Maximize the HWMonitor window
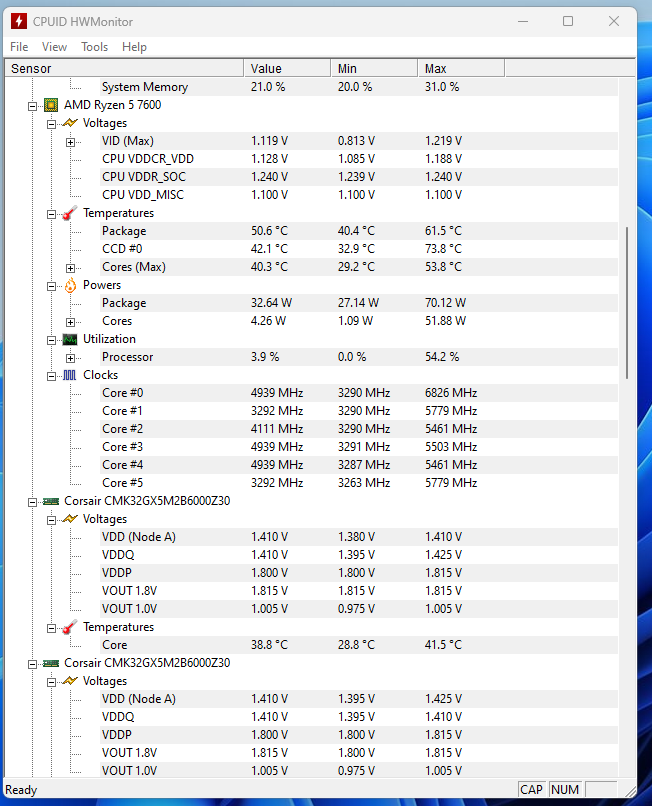The image size is (652, 806). click(x=568, y=21)
